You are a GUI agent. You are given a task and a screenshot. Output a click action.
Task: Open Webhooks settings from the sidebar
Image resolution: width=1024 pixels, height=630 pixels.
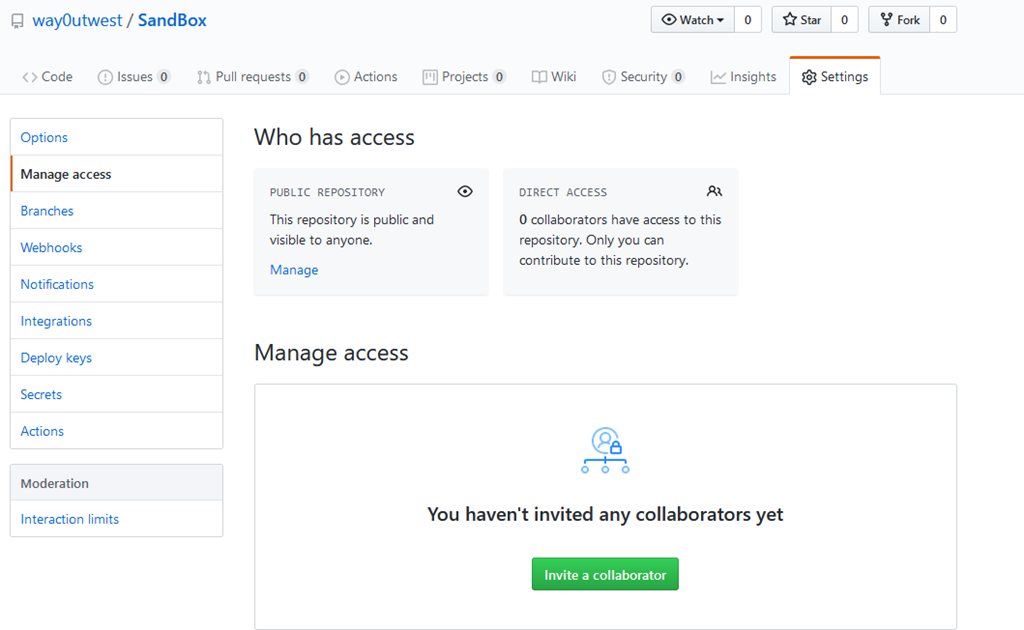pyautogui.click(x=51, y=248)
